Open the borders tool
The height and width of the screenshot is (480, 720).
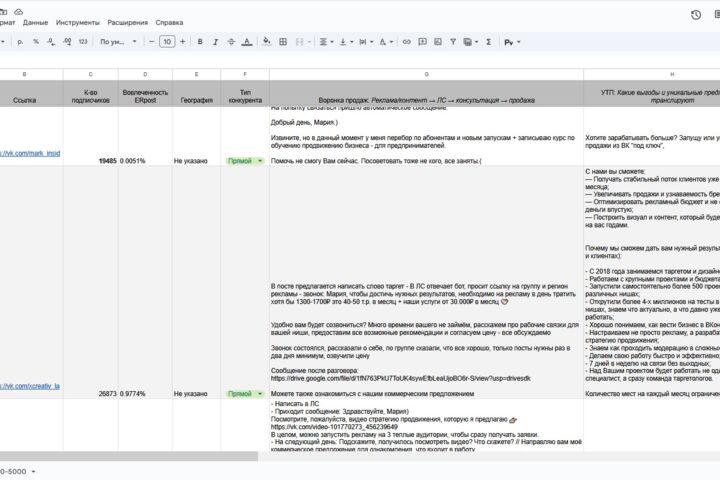coord(283,42)
